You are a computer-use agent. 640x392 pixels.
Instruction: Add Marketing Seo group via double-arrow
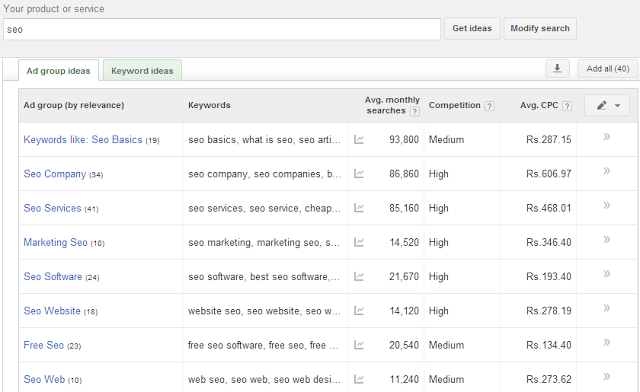[x=607, y=239]
